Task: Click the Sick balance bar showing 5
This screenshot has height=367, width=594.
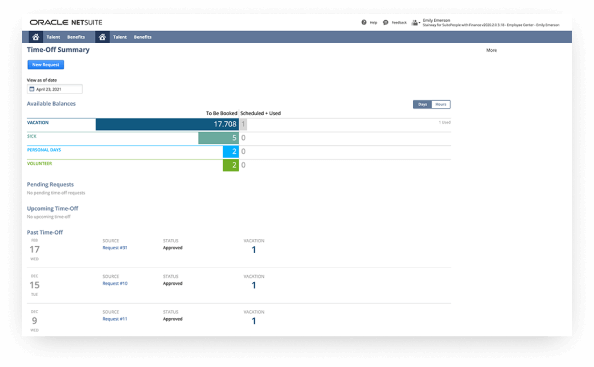Action: click(x=218, y=138)
